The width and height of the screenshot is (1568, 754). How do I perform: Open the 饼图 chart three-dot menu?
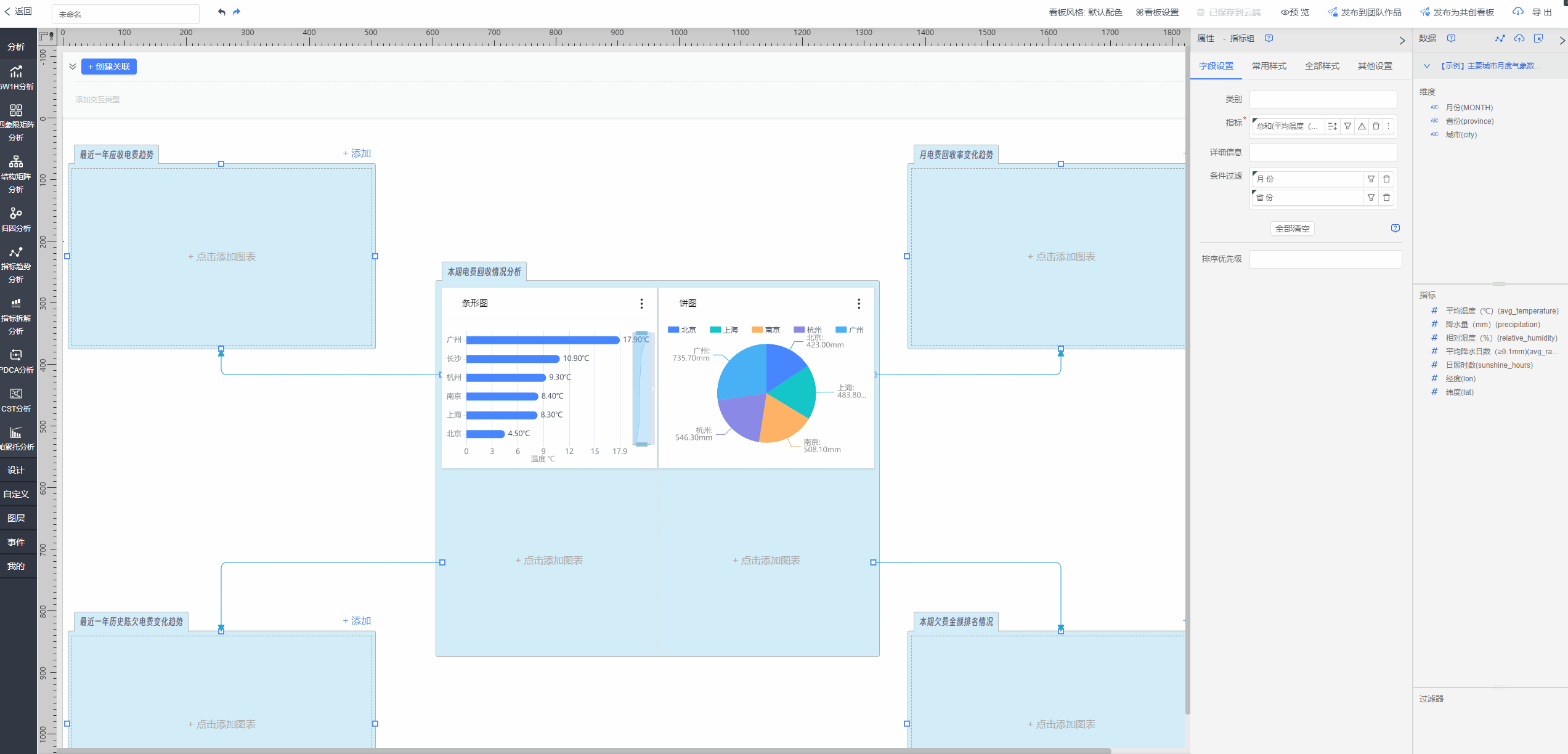(x=859, y=304)
